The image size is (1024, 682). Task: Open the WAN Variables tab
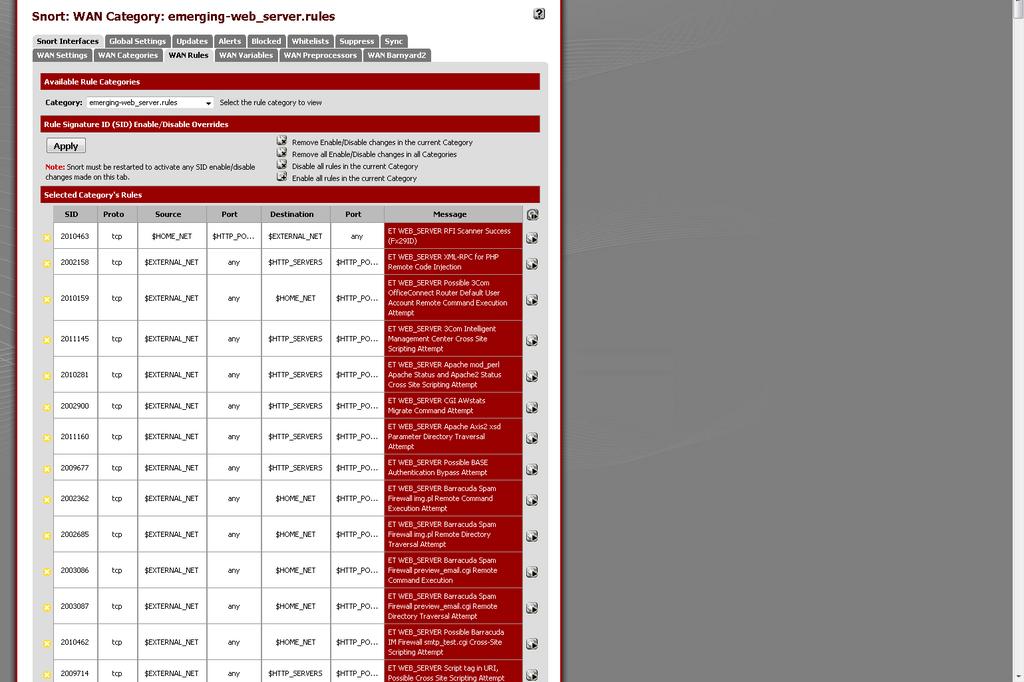(246, 56)
